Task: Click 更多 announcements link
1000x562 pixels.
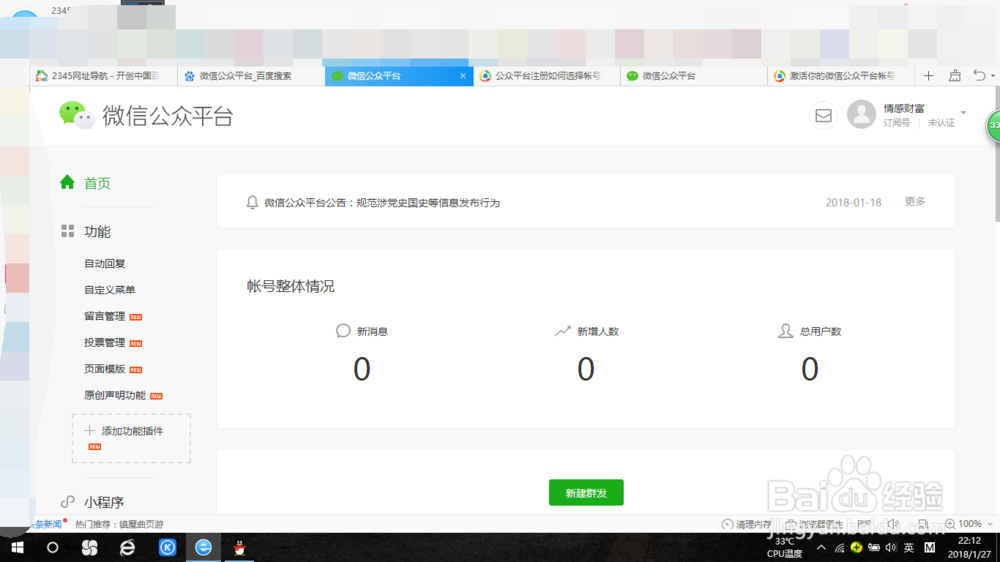Action: tap(915, 202)
